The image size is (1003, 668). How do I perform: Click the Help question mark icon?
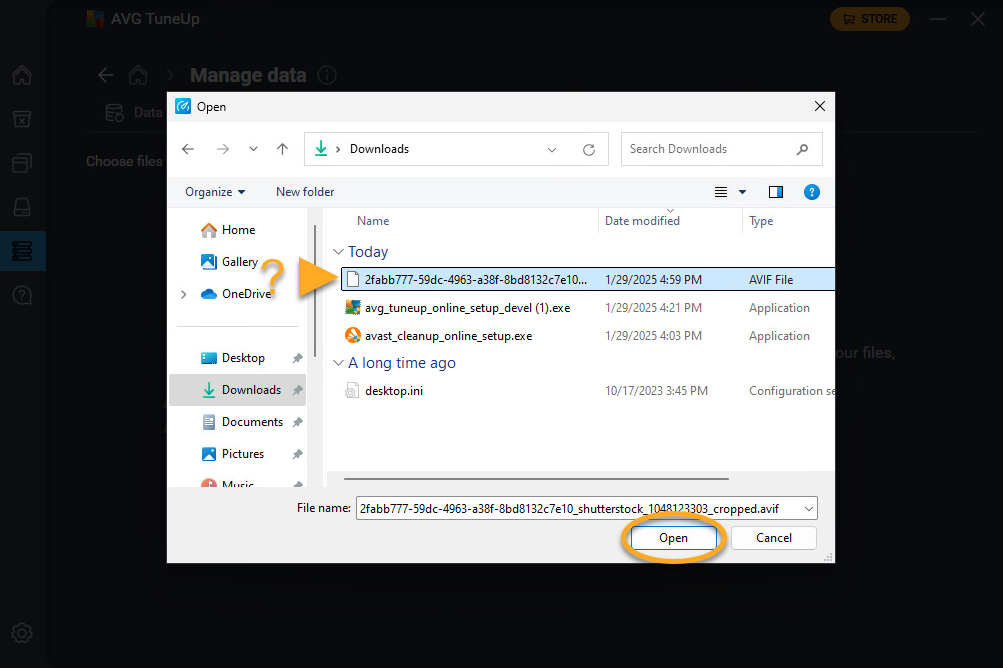tap(812, 192)
